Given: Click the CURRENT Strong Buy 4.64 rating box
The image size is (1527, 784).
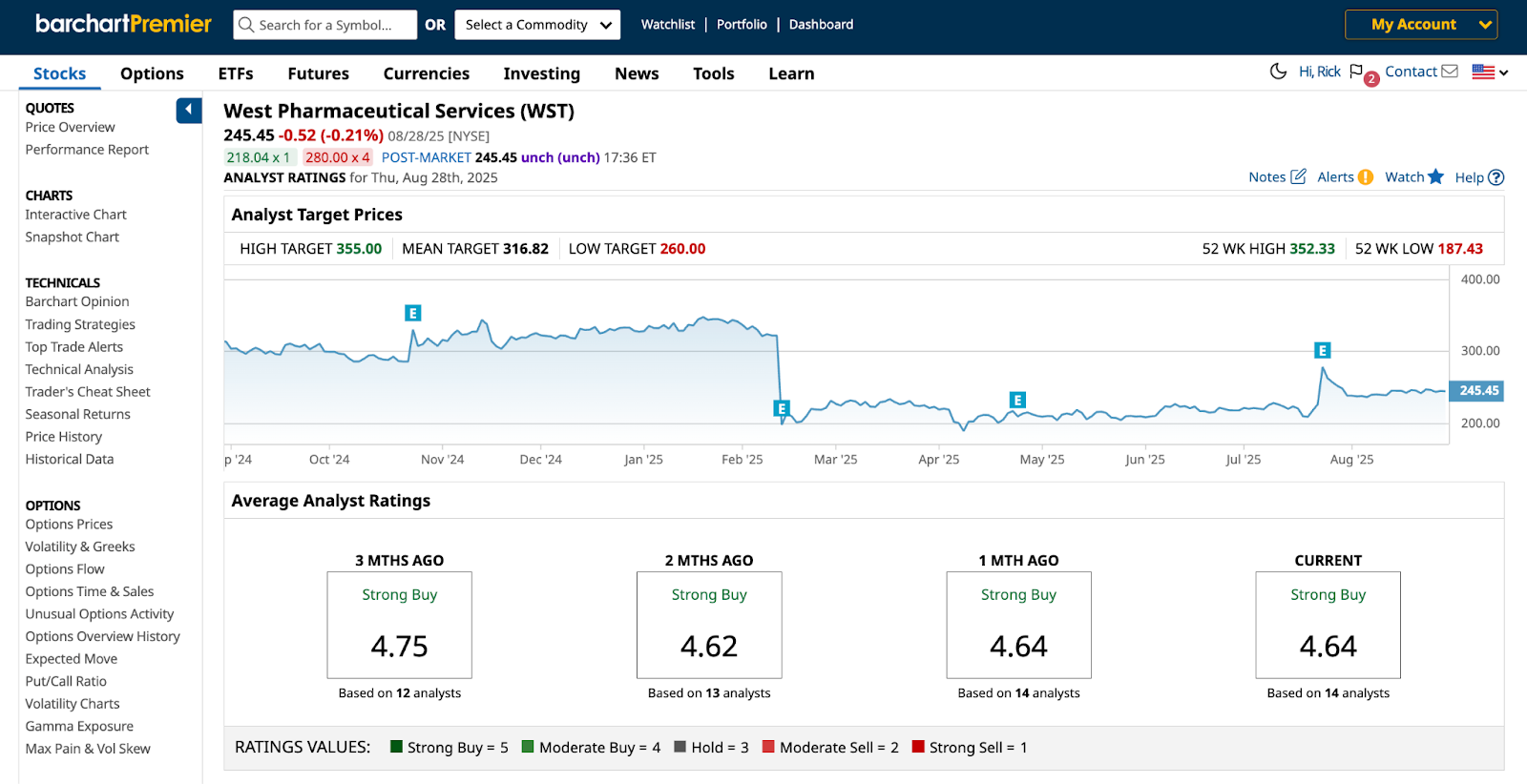Looking at the screenshot, I should coord(1328,625).
